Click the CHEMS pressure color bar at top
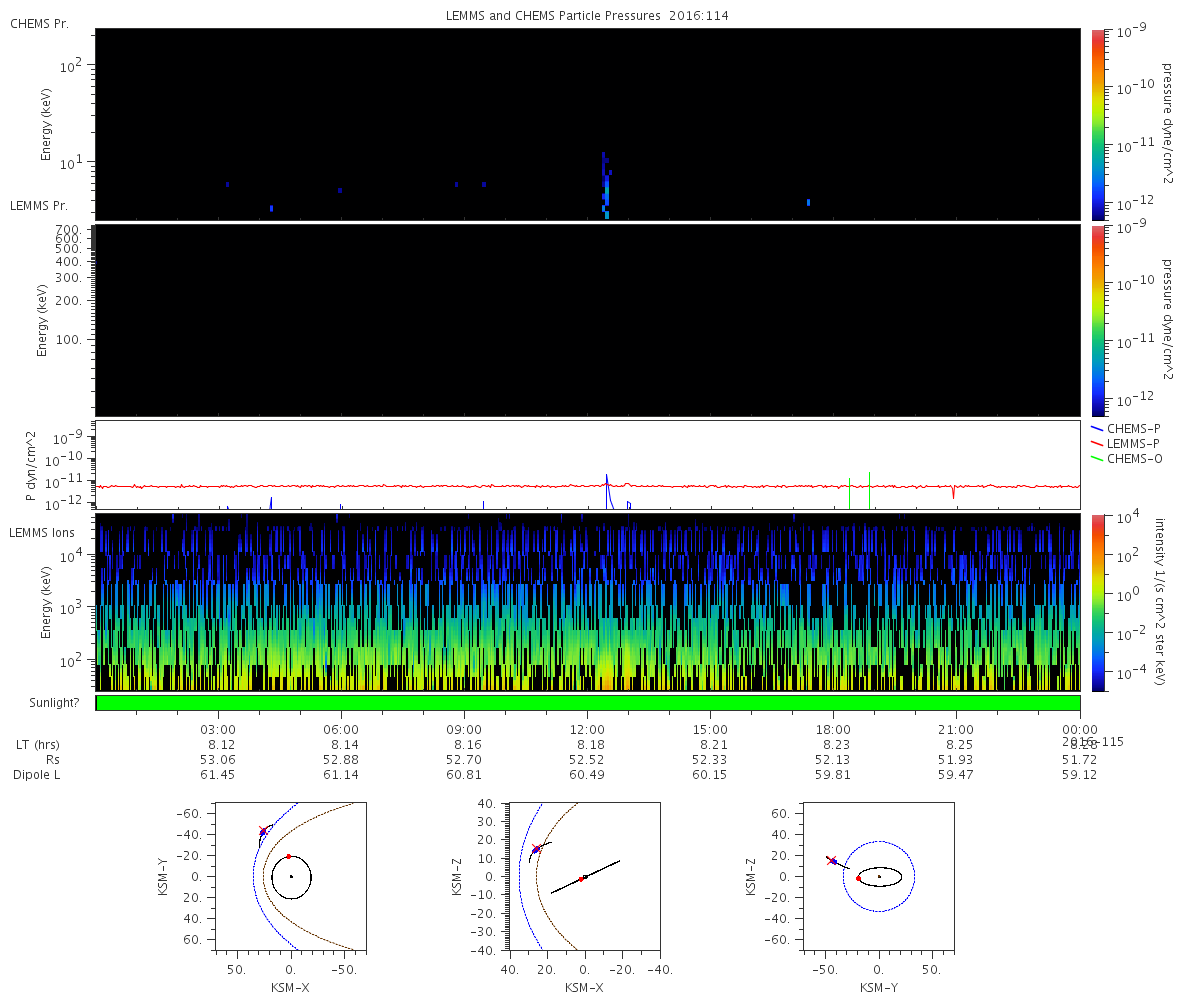This screenshot has width=1200, height=1000. coord(1097,124)
